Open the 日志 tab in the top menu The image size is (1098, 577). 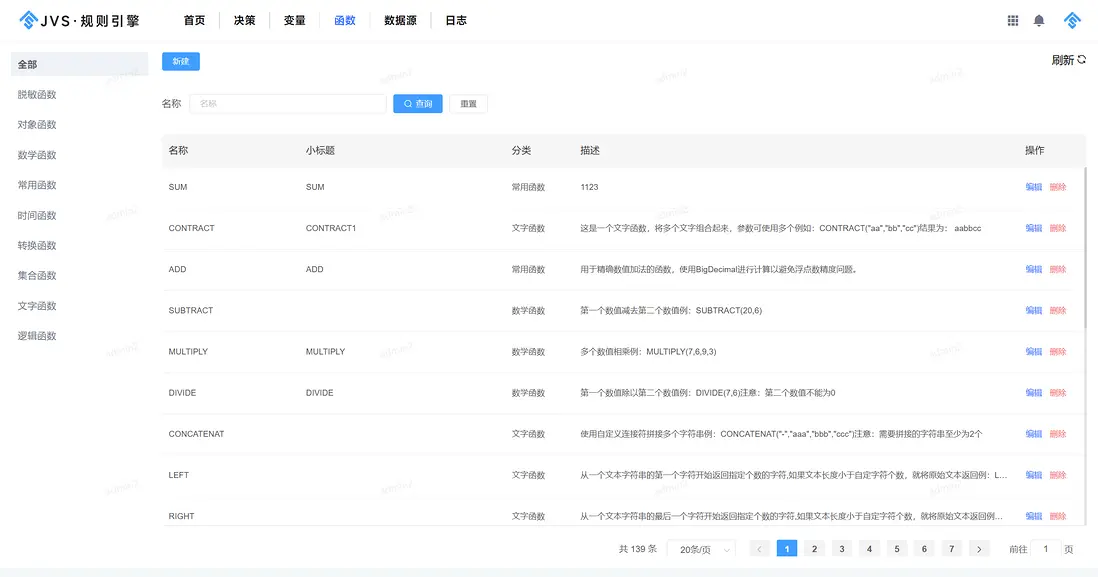(x=458, y=19)
